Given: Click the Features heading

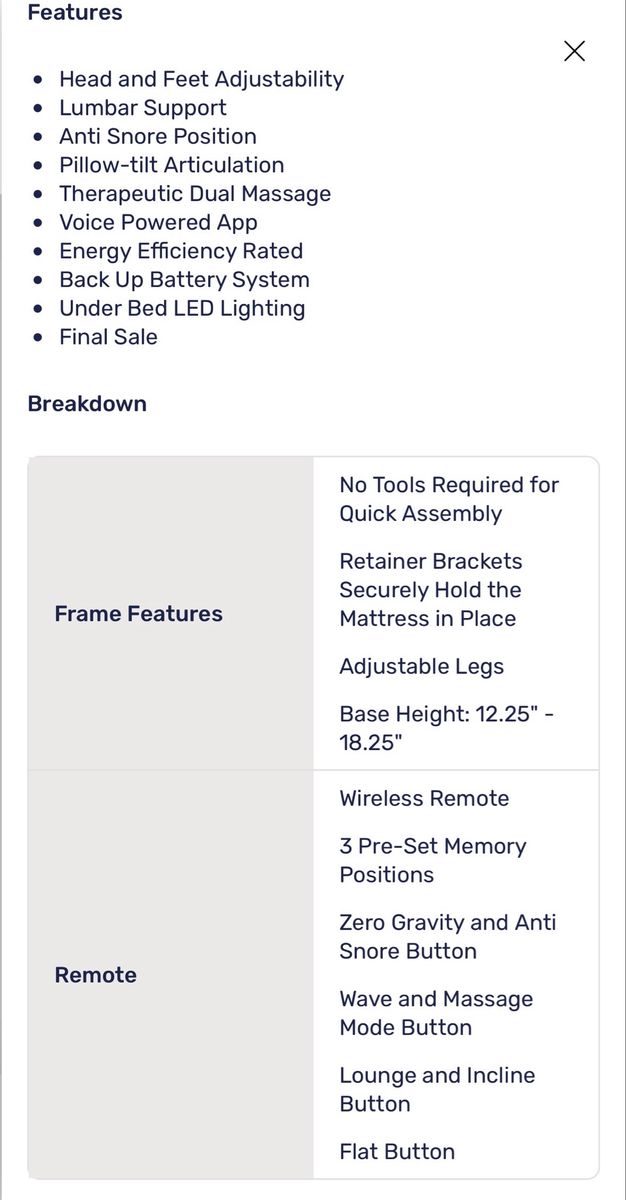Looking at the screenshot, I should point(75,13).
